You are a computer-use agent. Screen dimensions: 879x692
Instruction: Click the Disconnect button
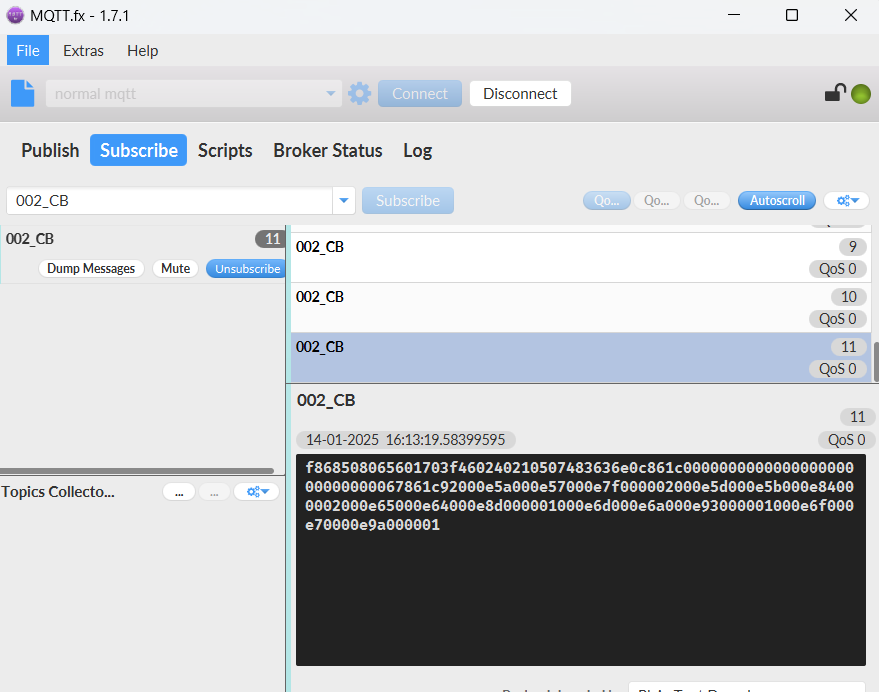pos(520,93)
